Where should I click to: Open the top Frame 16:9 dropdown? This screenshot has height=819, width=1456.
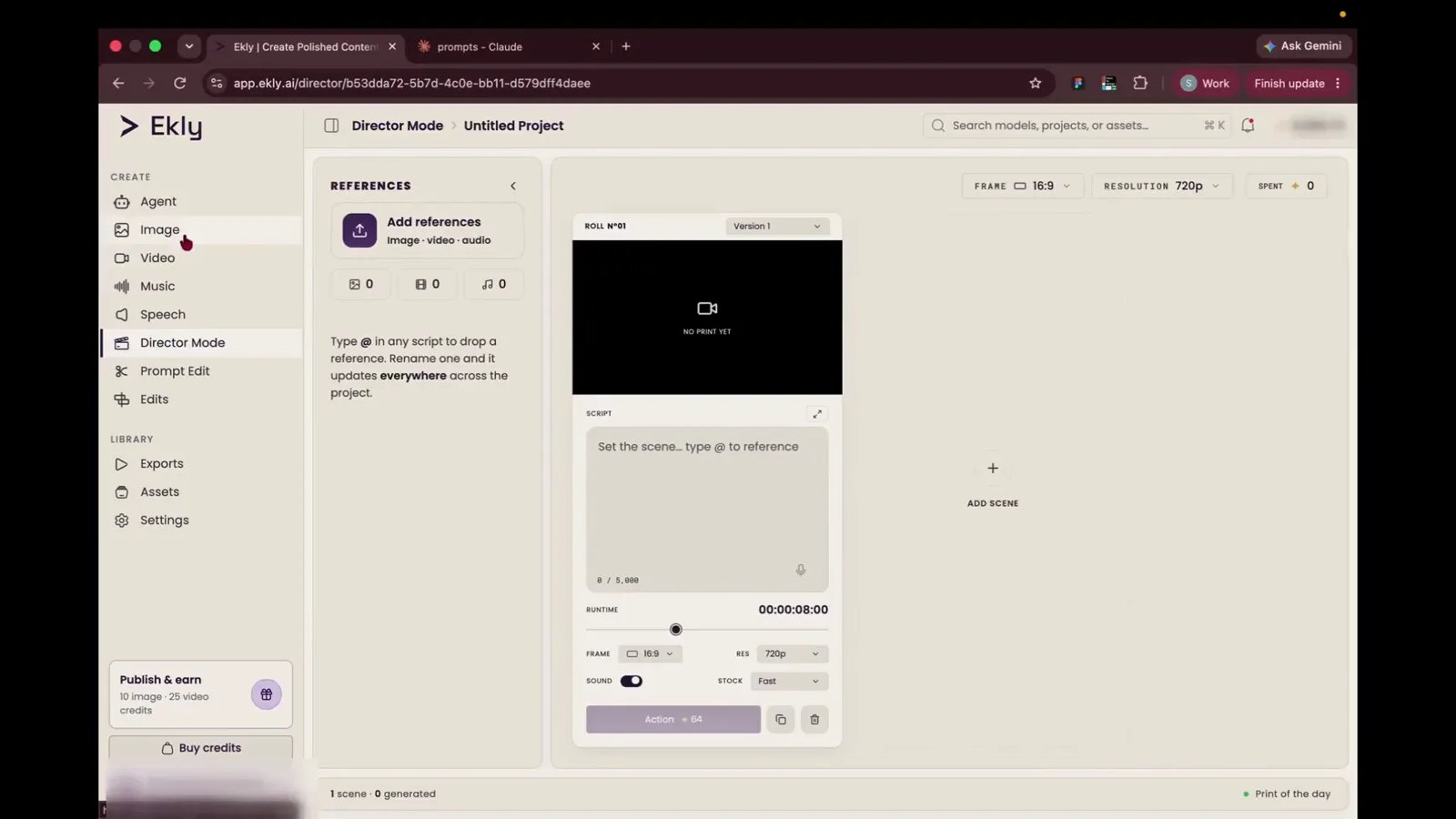click(1023, 186)
